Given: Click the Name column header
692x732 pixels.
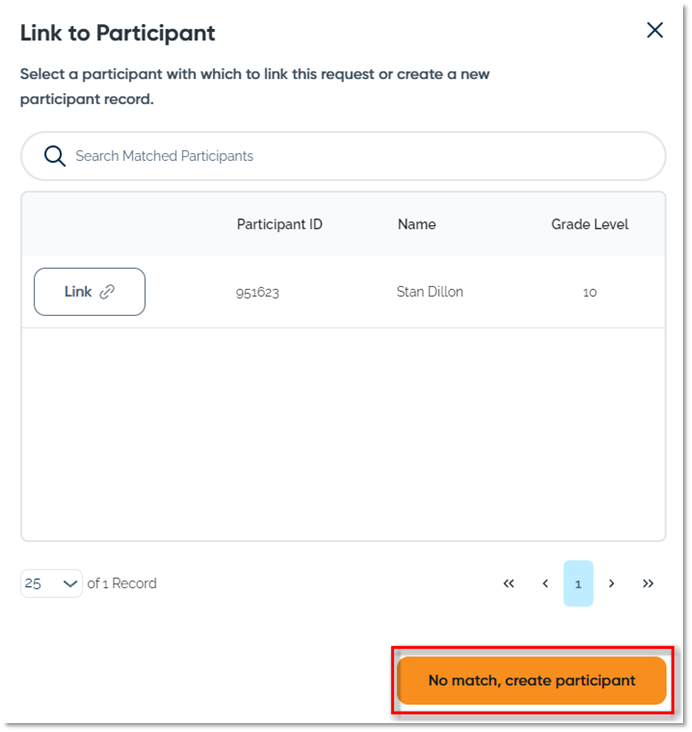Looking at the screenshot, I should point(416,224).
